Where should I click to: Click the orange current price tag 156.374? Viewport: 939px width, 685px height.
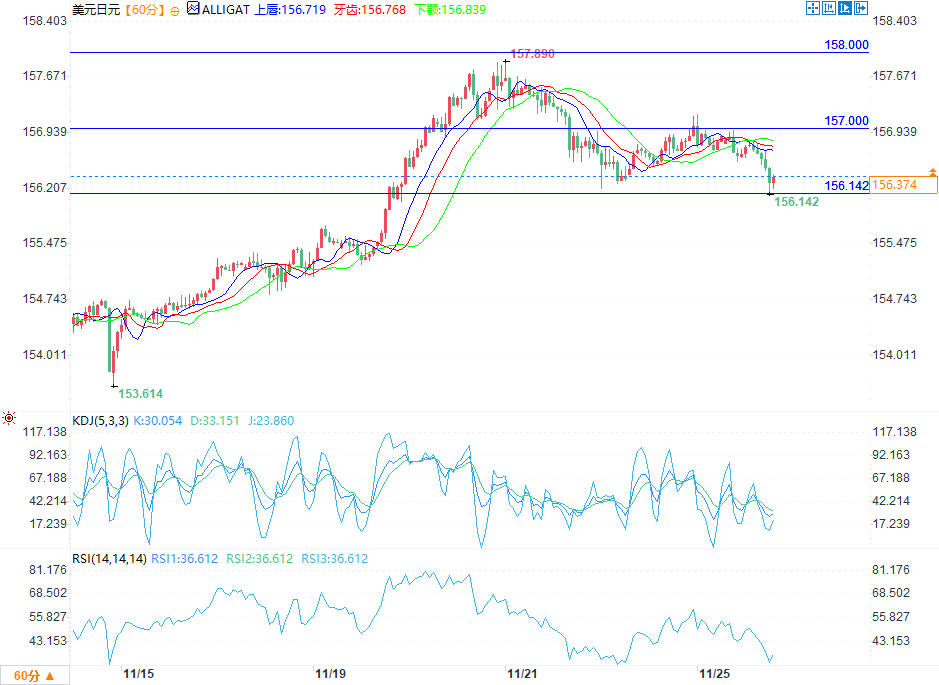click(903, 185)
